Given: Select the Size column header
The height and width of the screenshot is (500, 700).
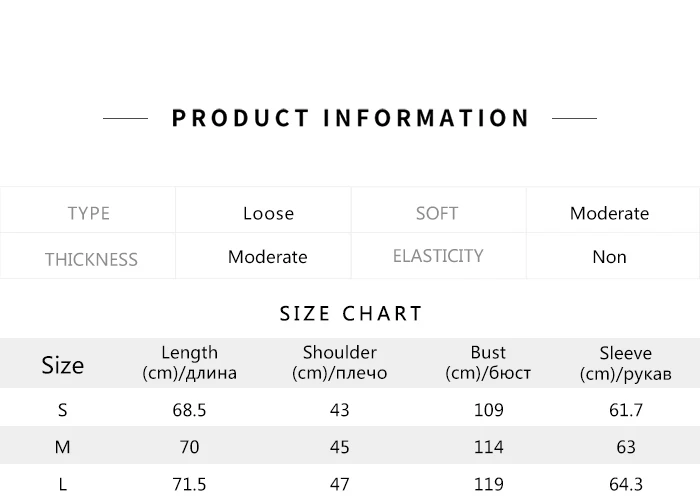Looking at the screenshot, I should 62,365.
